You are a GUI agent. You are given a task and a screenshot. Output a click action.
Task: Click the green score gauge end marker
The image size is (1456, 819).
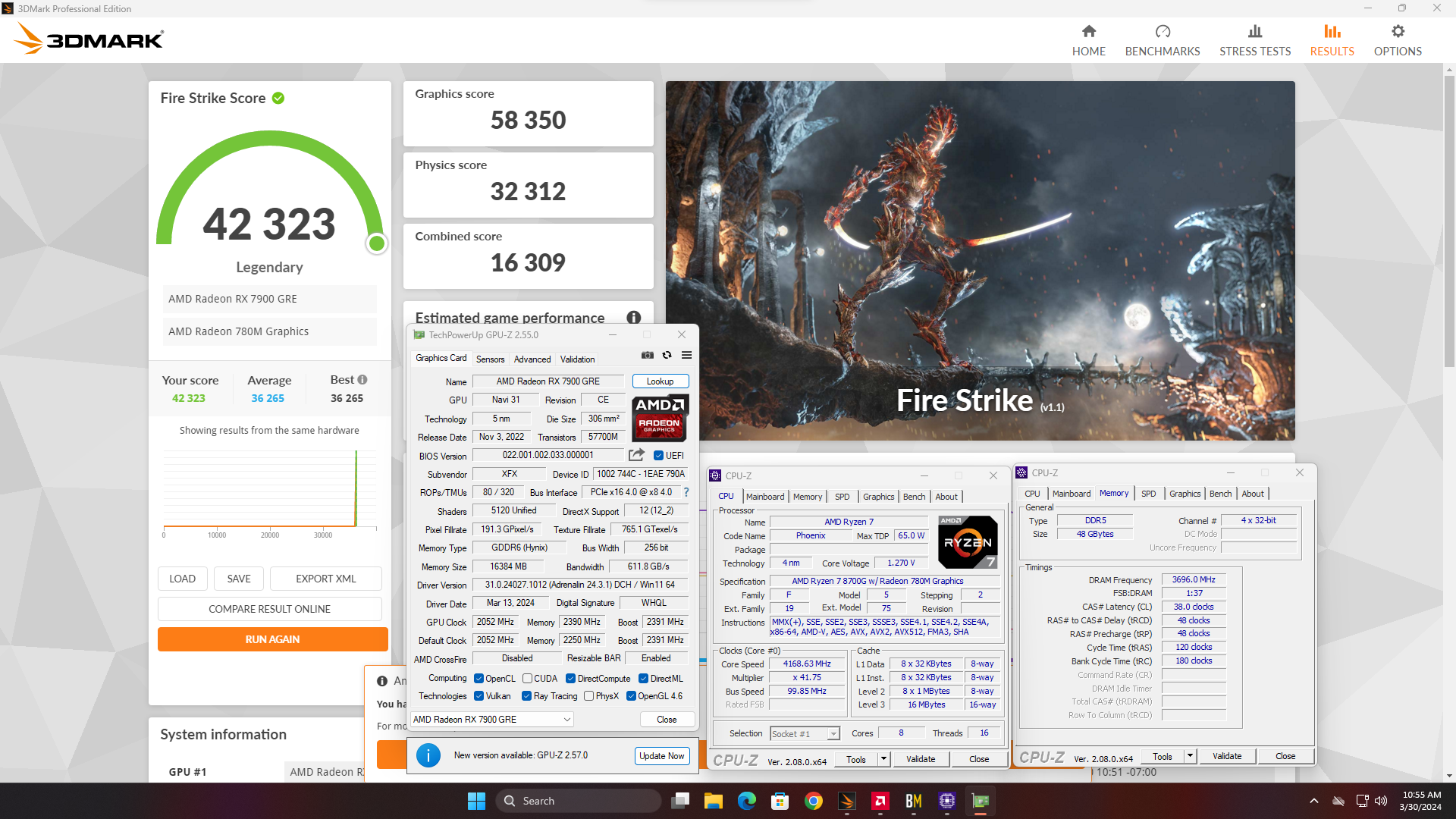376,243
